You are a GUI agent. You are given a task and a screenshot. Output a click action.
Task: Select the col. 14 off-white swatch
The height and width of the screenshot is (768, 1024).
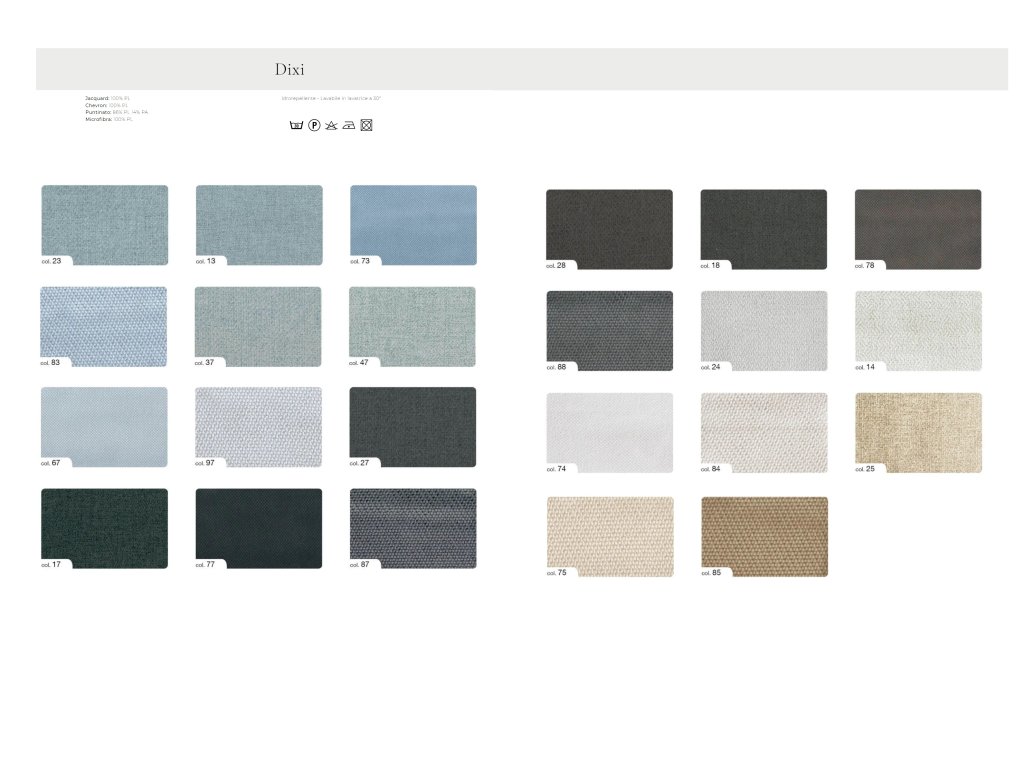(x=918, y=331)
